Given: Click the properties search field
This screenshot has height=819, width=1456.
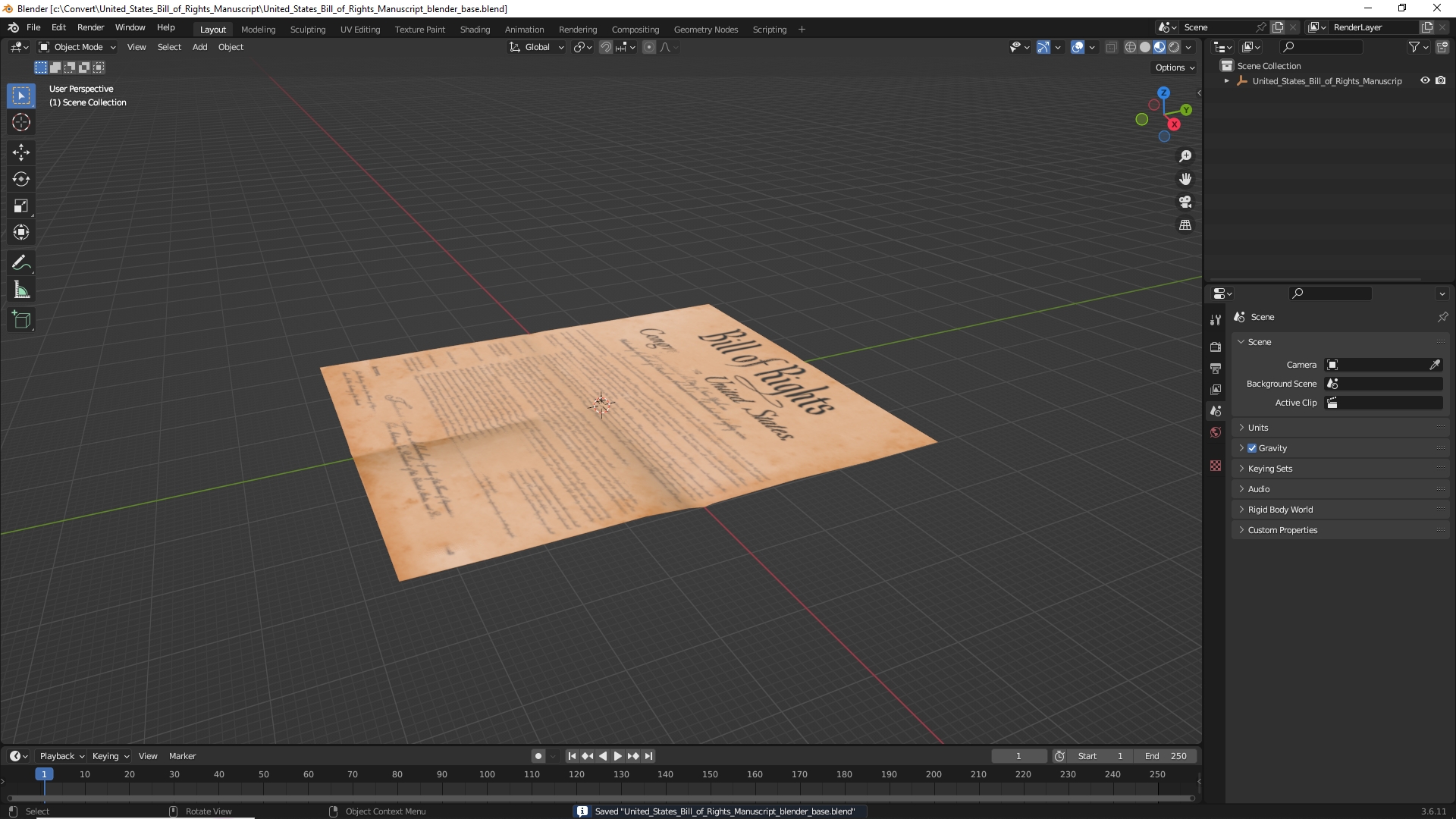Looking at the screenshot, I should (1331, 293).
